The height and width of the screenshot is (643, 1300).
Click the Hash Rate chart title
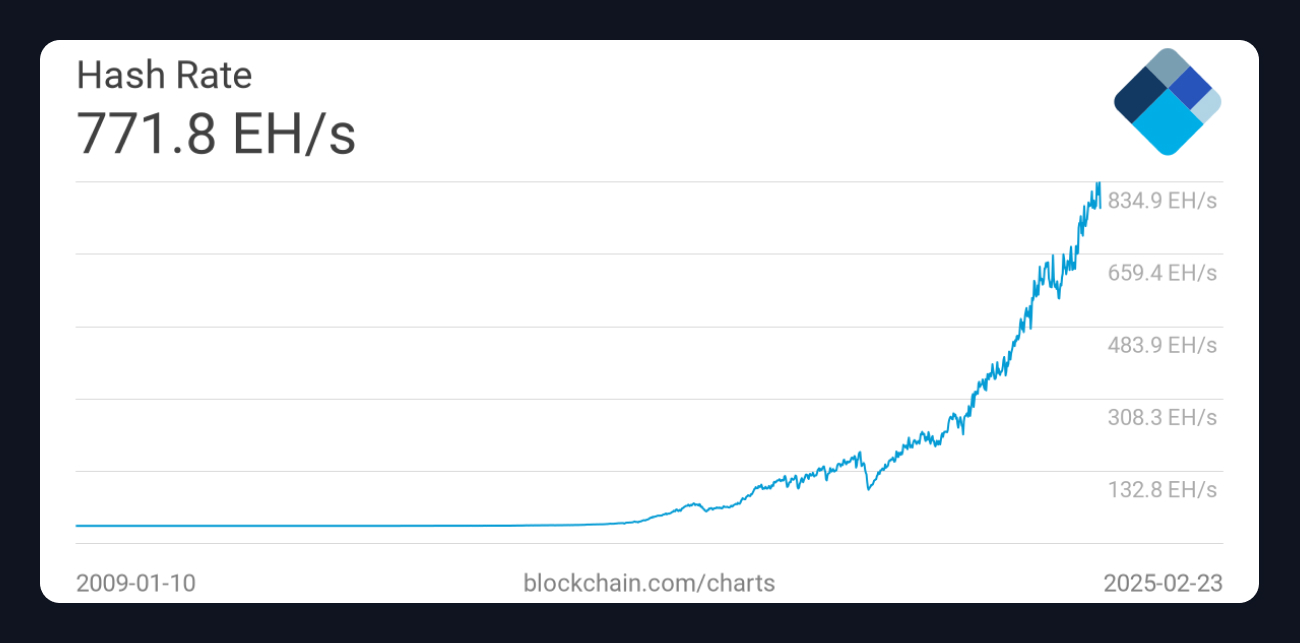[x=164, y=76]
